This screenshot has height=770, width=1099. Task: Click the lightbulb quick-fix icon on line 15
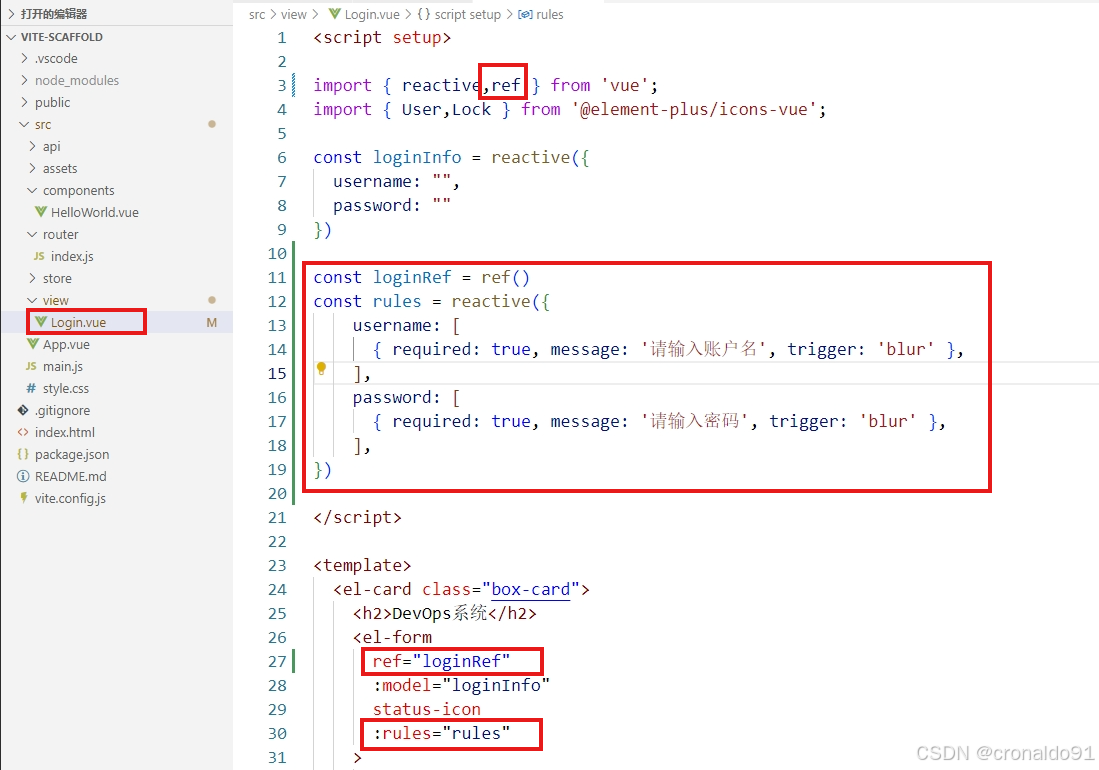pos(321,368)
